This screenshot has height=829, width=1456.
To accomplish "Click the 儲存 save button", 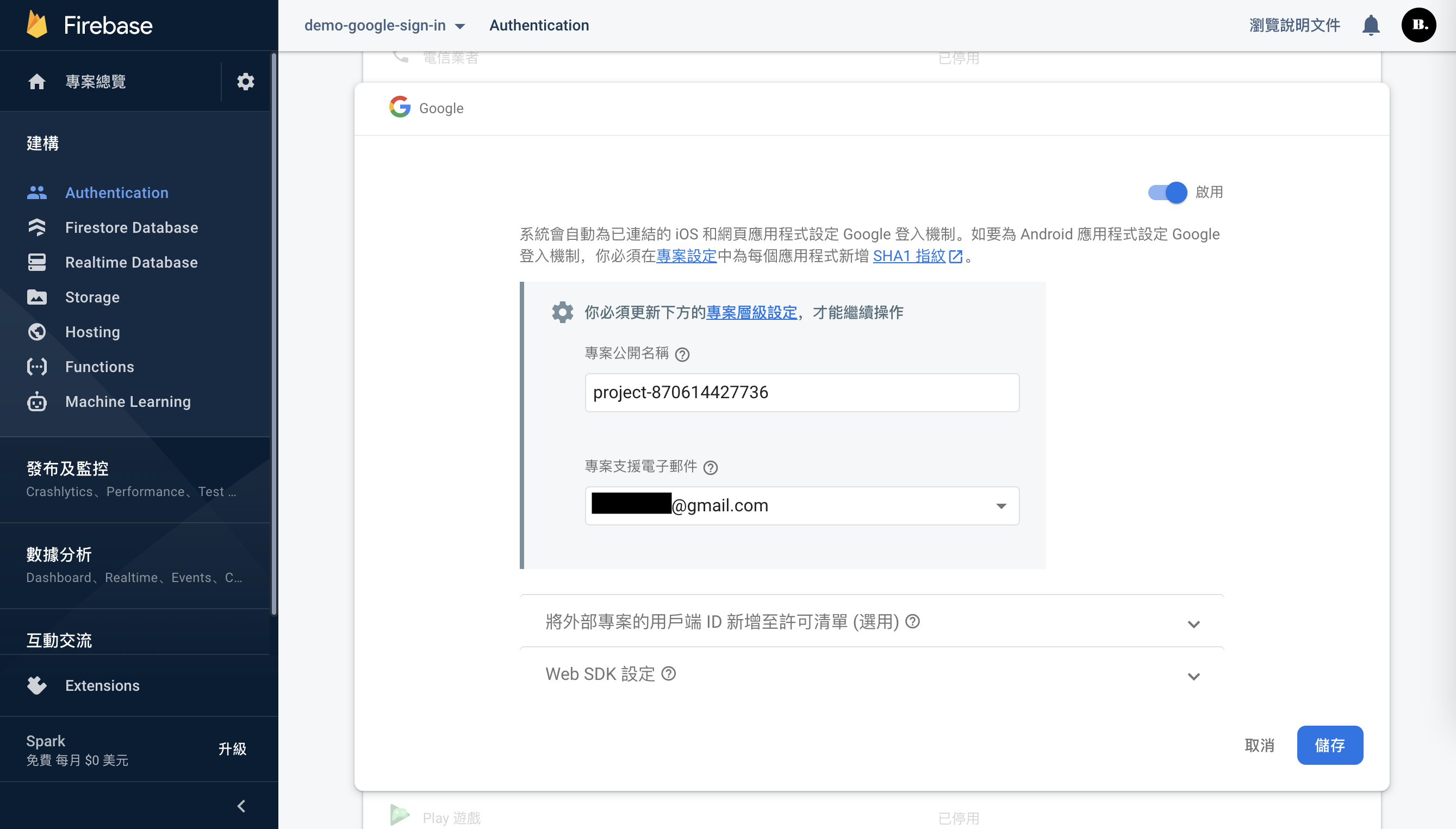I will point(1329,745).
